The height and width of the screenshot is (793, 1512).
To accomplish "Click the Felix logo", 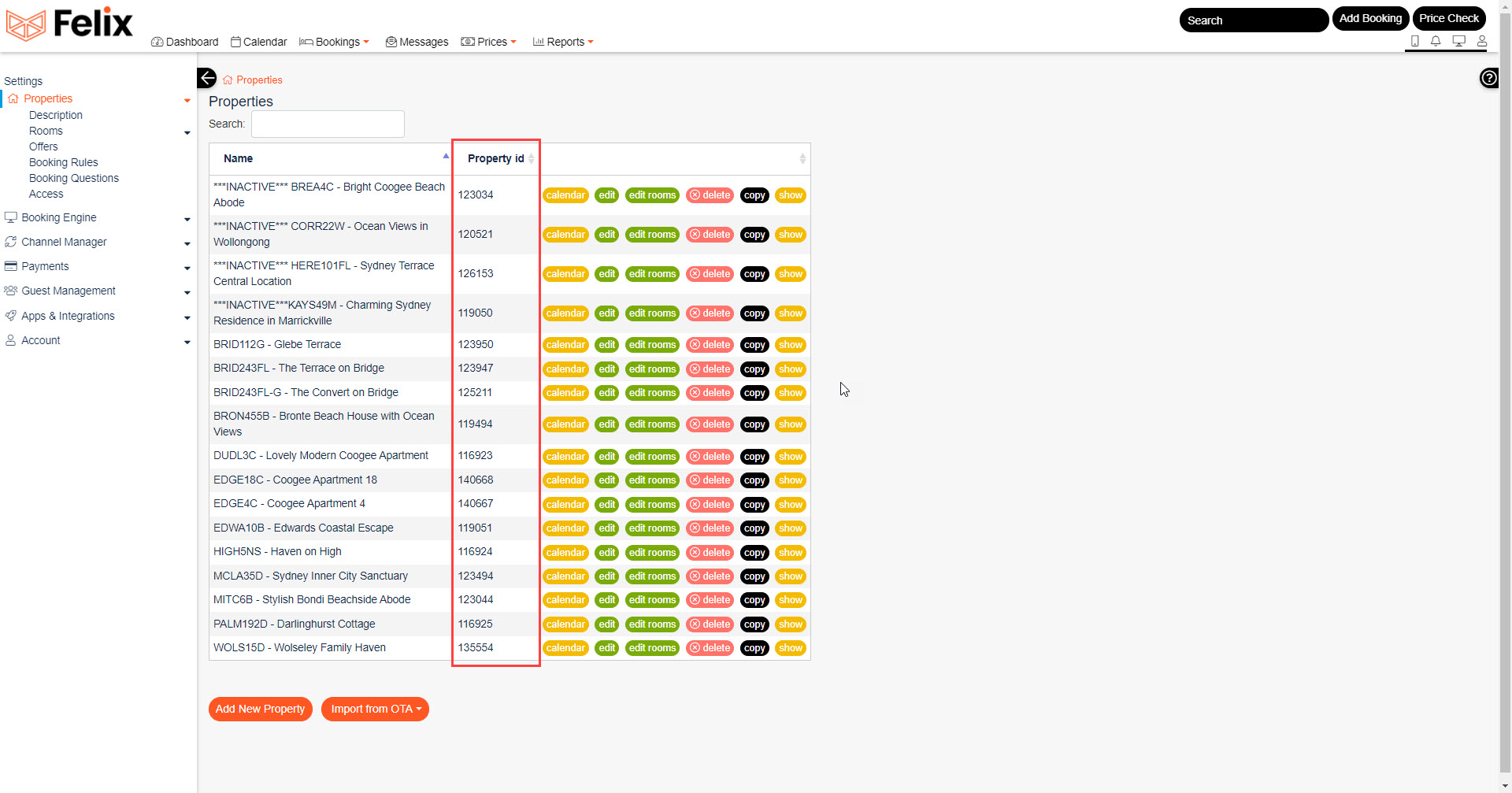I will pyautogui.click(x=69, y=24).
